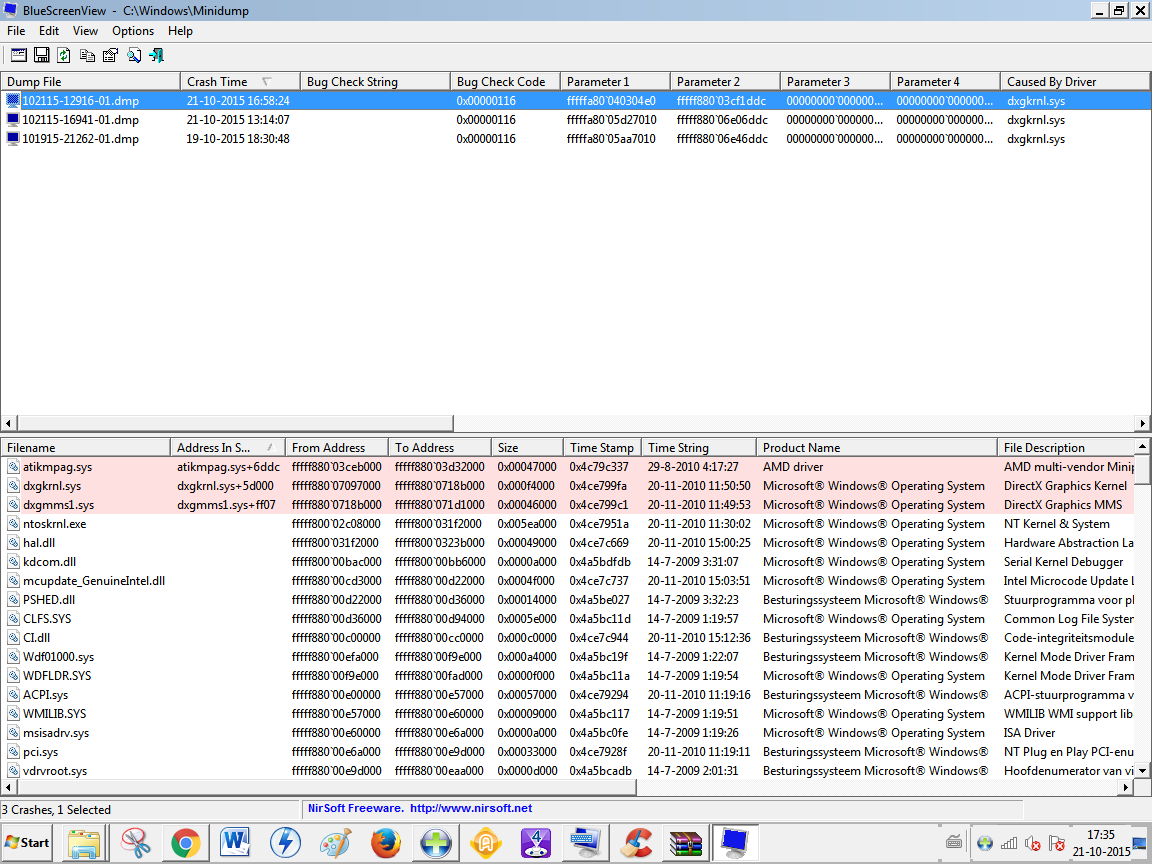This screenshot has width=1152, height=864.
Task: Refresh the crash dump list
Action: (64, 55)
